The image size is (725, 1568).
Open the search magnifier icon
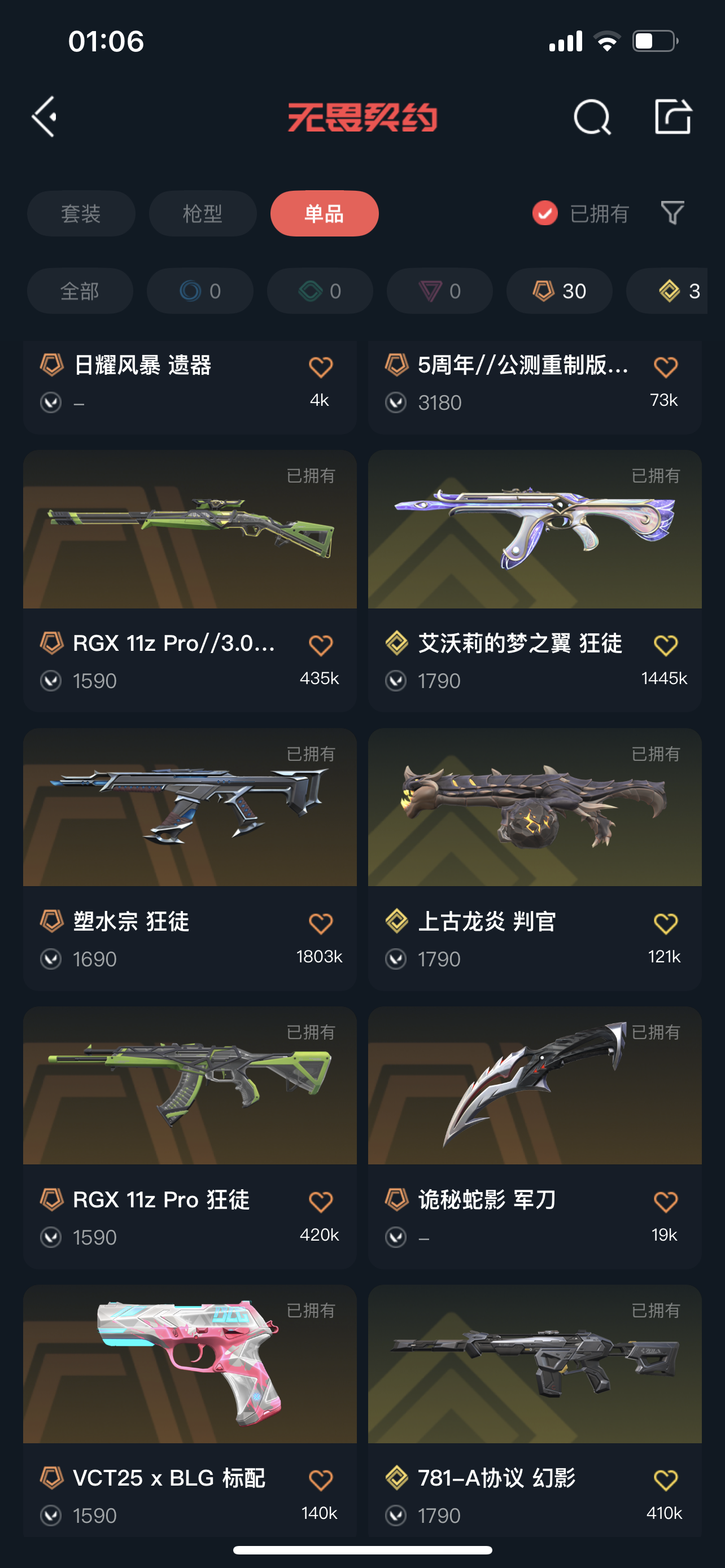[592, 116]
